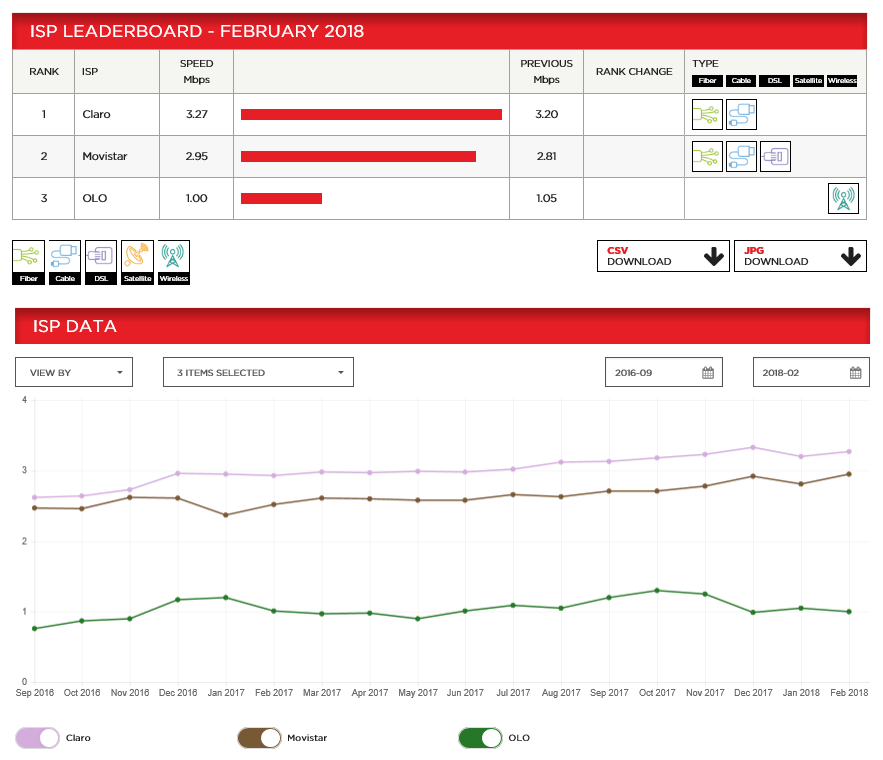Toggle the Movistar series off
Image resolution: width=883 pixels, height=760 pixels.
[x=259, y=738]
